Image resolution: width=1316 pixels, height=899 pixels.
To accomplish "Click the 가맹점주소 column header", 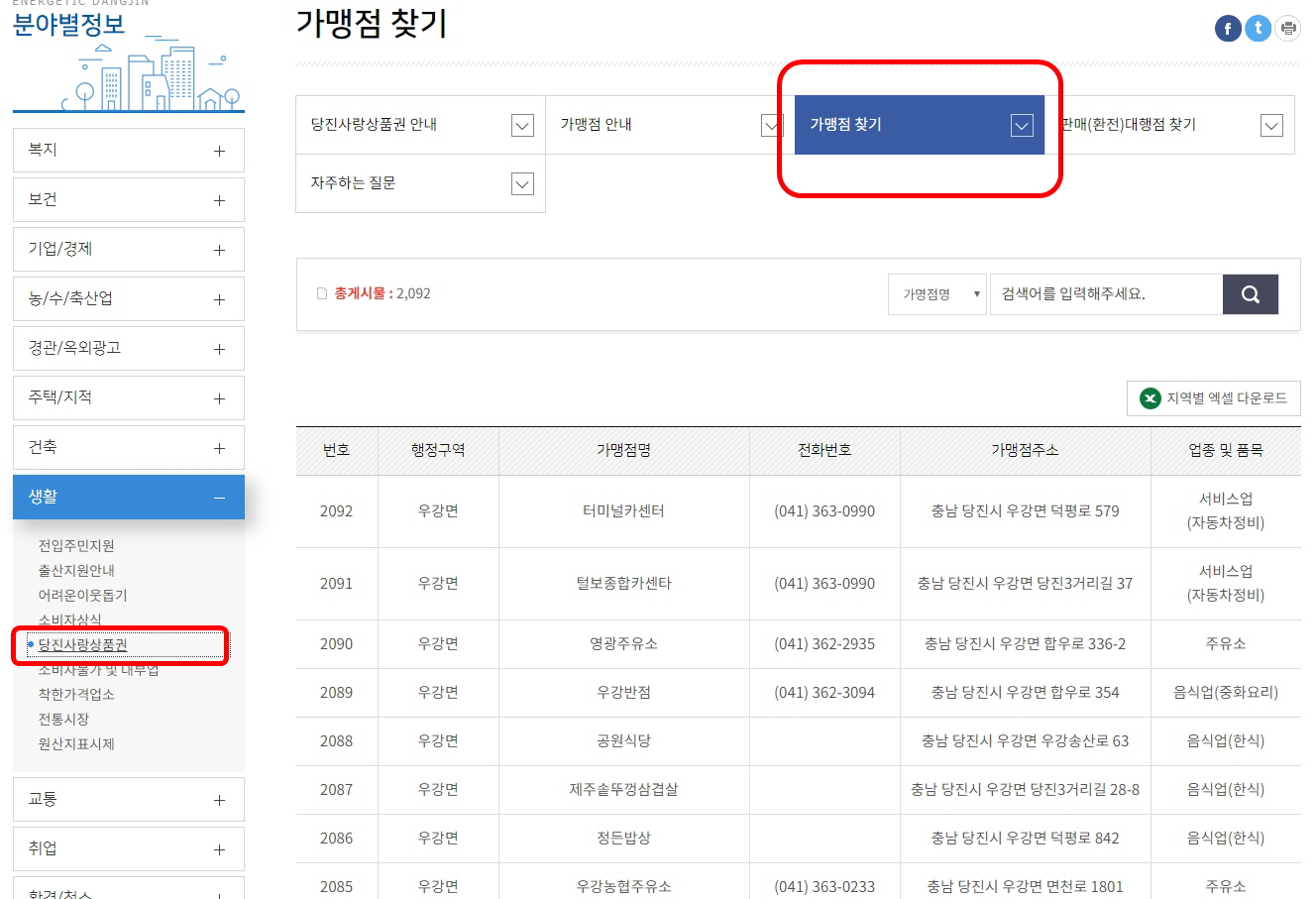I will pyautogui.click(x=1026, y=451).
